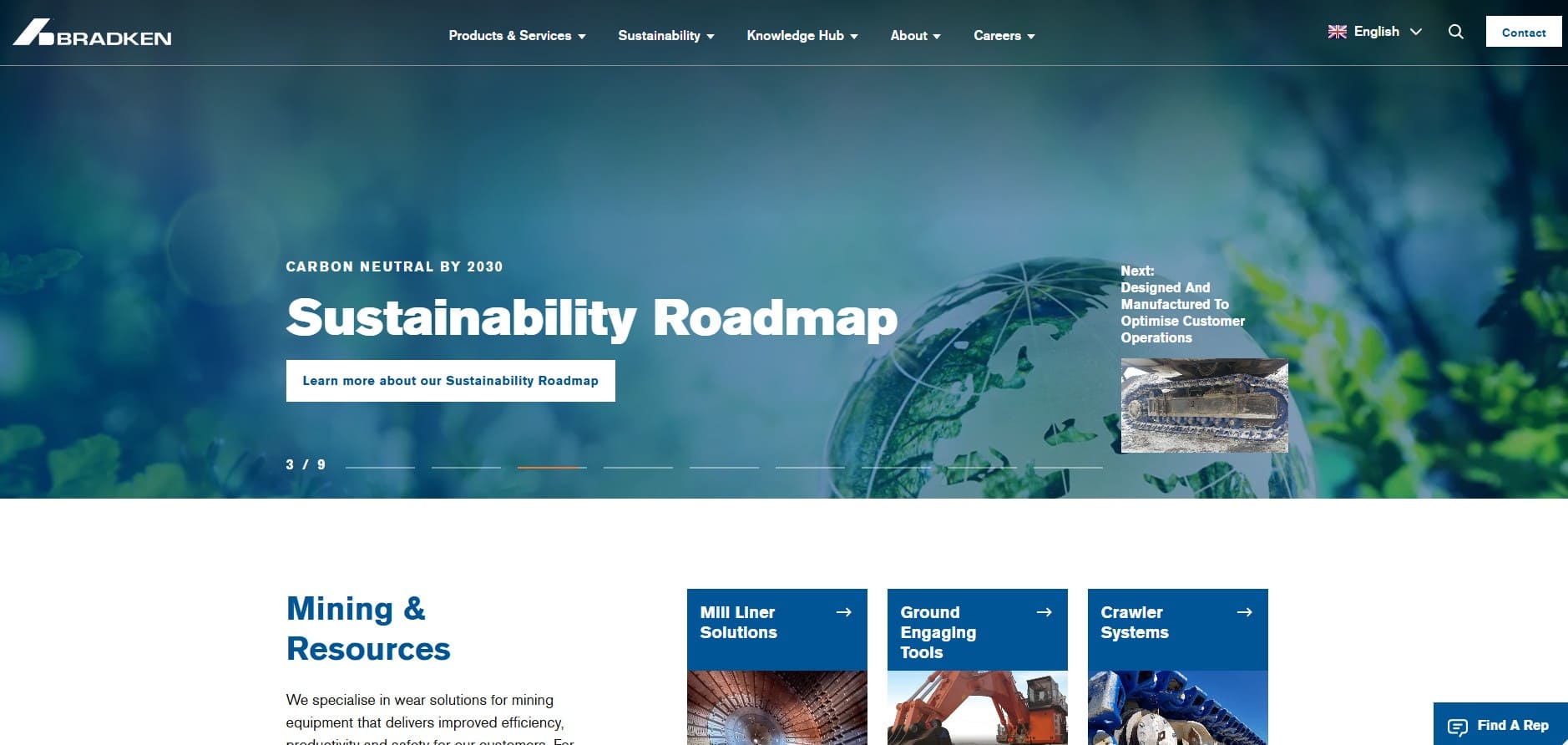The width and height of the screenshot is (1568, 745).
Task: Expand the Products & Services dropdown arrow
Action: pos(582,37)
